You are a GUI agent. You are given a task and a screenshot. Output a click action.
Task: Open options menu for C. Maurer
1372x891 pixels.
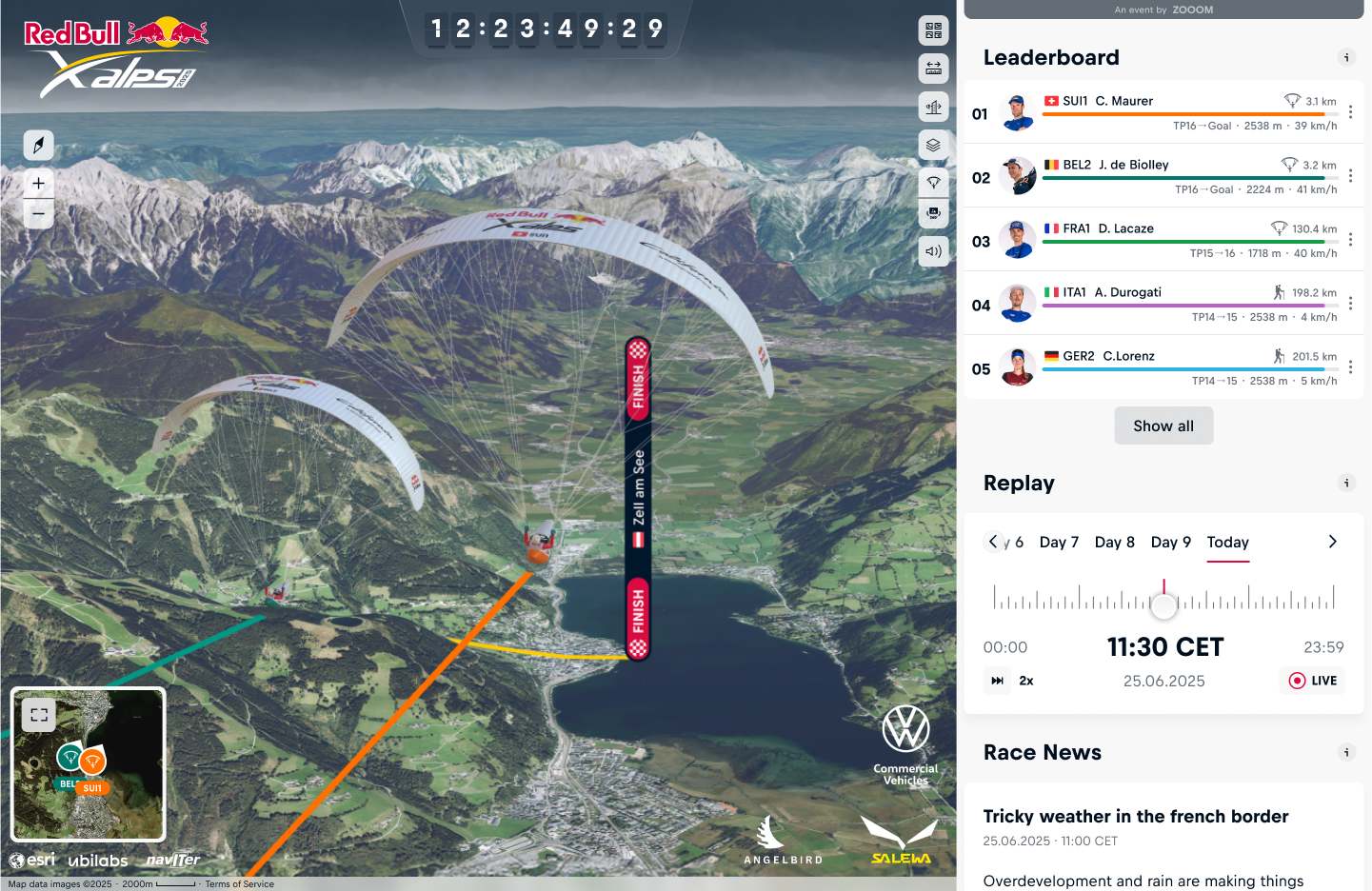click(x=1350, y=112)
